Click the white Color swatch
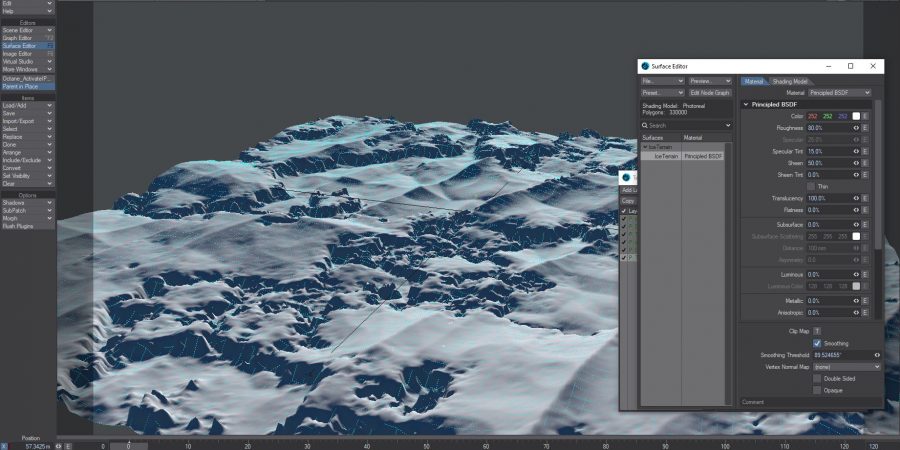This screenshot has width=900, height=450. tap(856, 116)
